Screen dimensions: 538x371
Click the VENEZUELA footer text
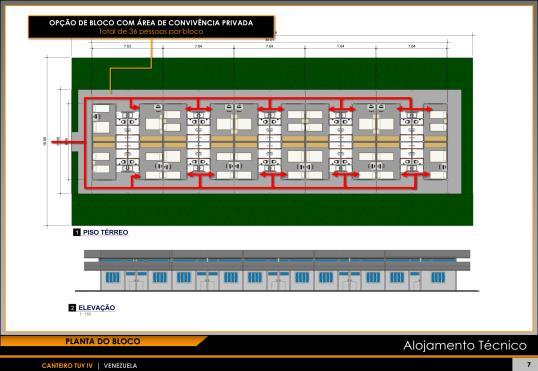pos(120,366)
